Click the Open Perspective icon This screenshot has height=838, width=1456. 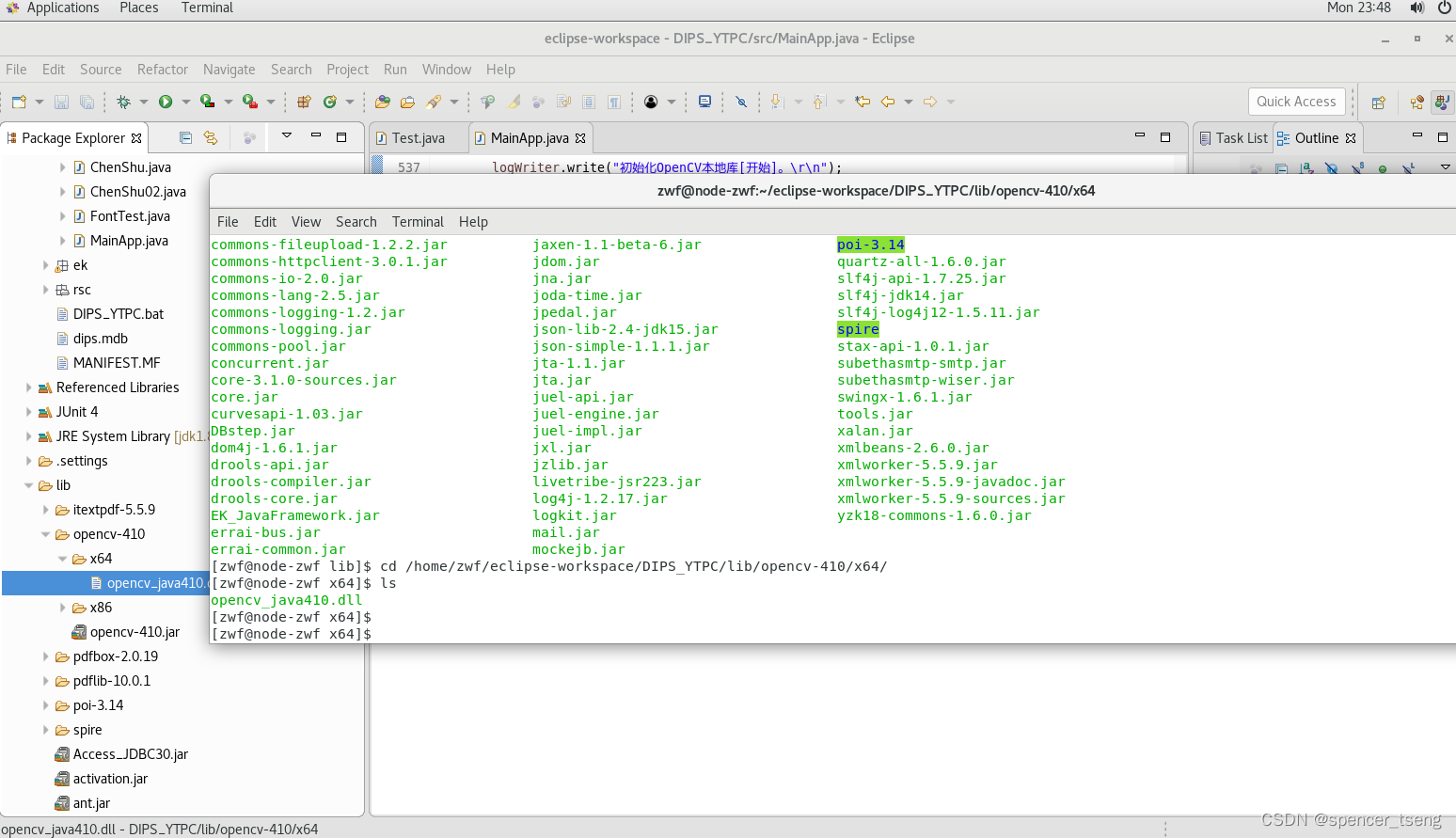[x=1377, y=102]
